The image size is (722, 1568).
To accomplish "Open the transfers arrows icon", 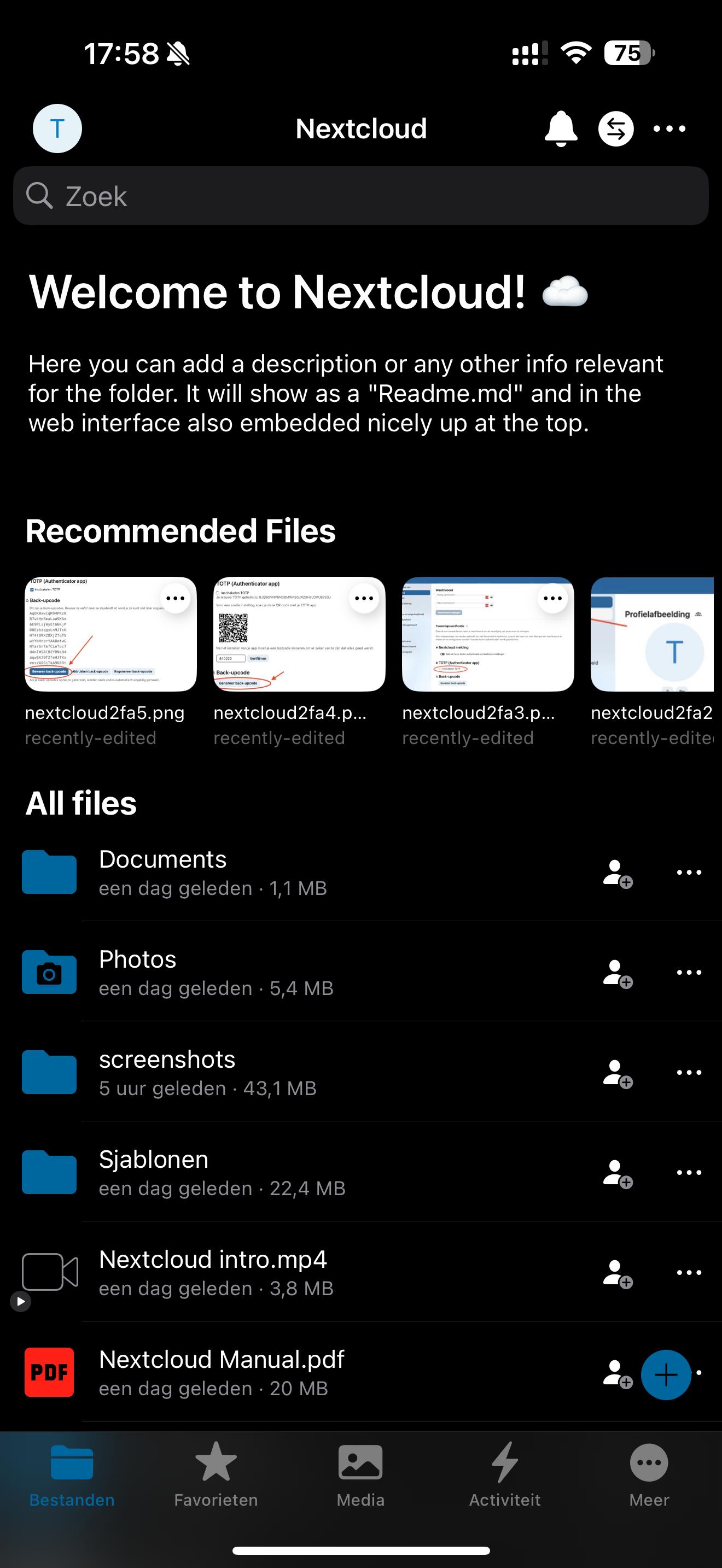I will (616, 129).
